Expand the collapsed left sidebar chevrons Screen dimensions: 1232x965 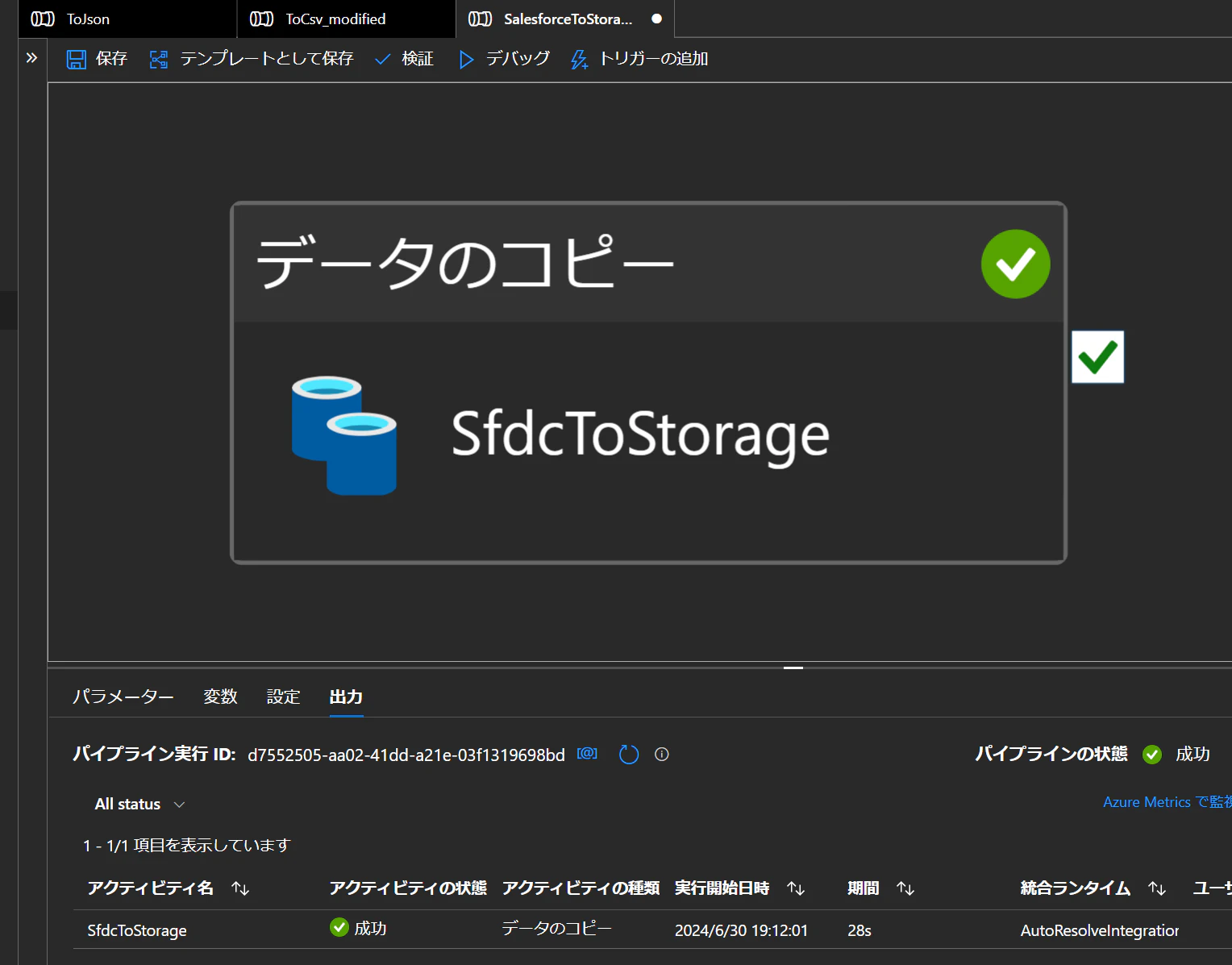tap(31, 58)
